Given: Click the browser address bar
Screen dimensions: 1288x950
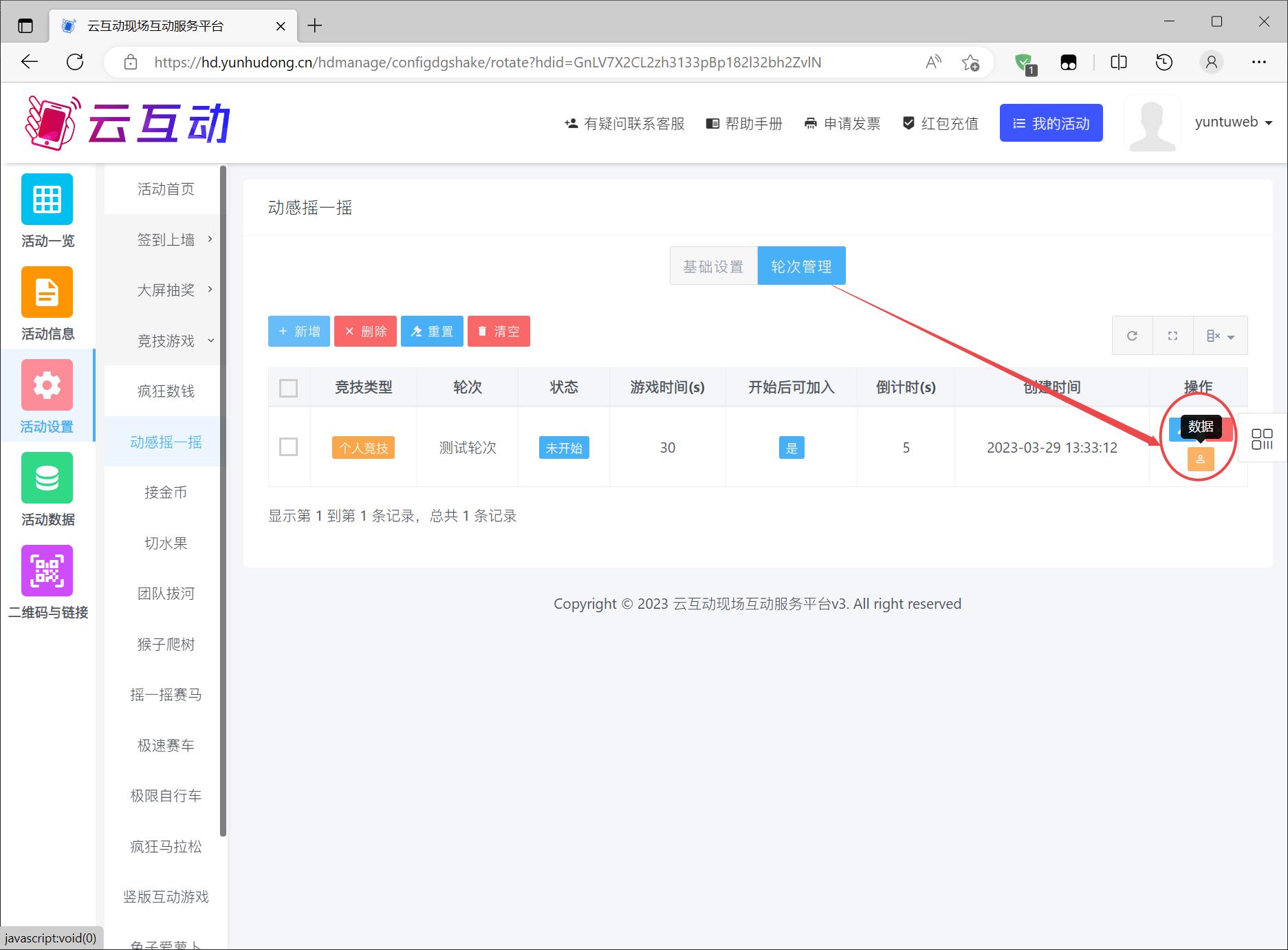Looking at the screenshot, I should (523, 63).
